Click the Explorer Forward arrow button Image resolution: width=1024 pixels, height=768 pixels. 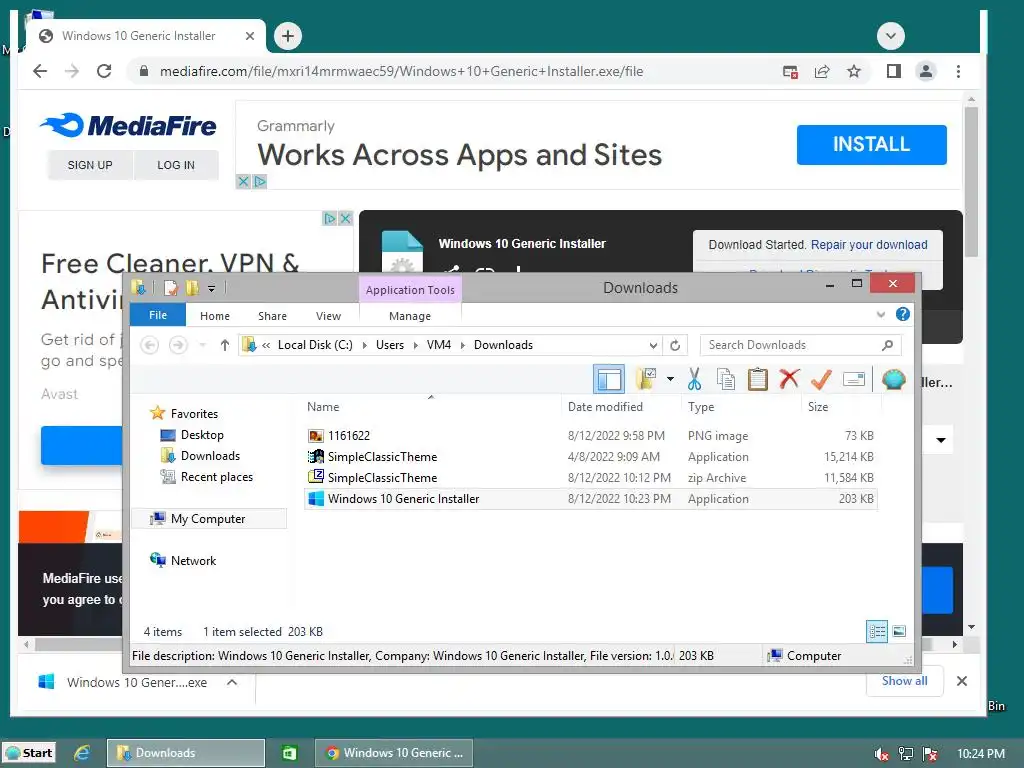178,345
